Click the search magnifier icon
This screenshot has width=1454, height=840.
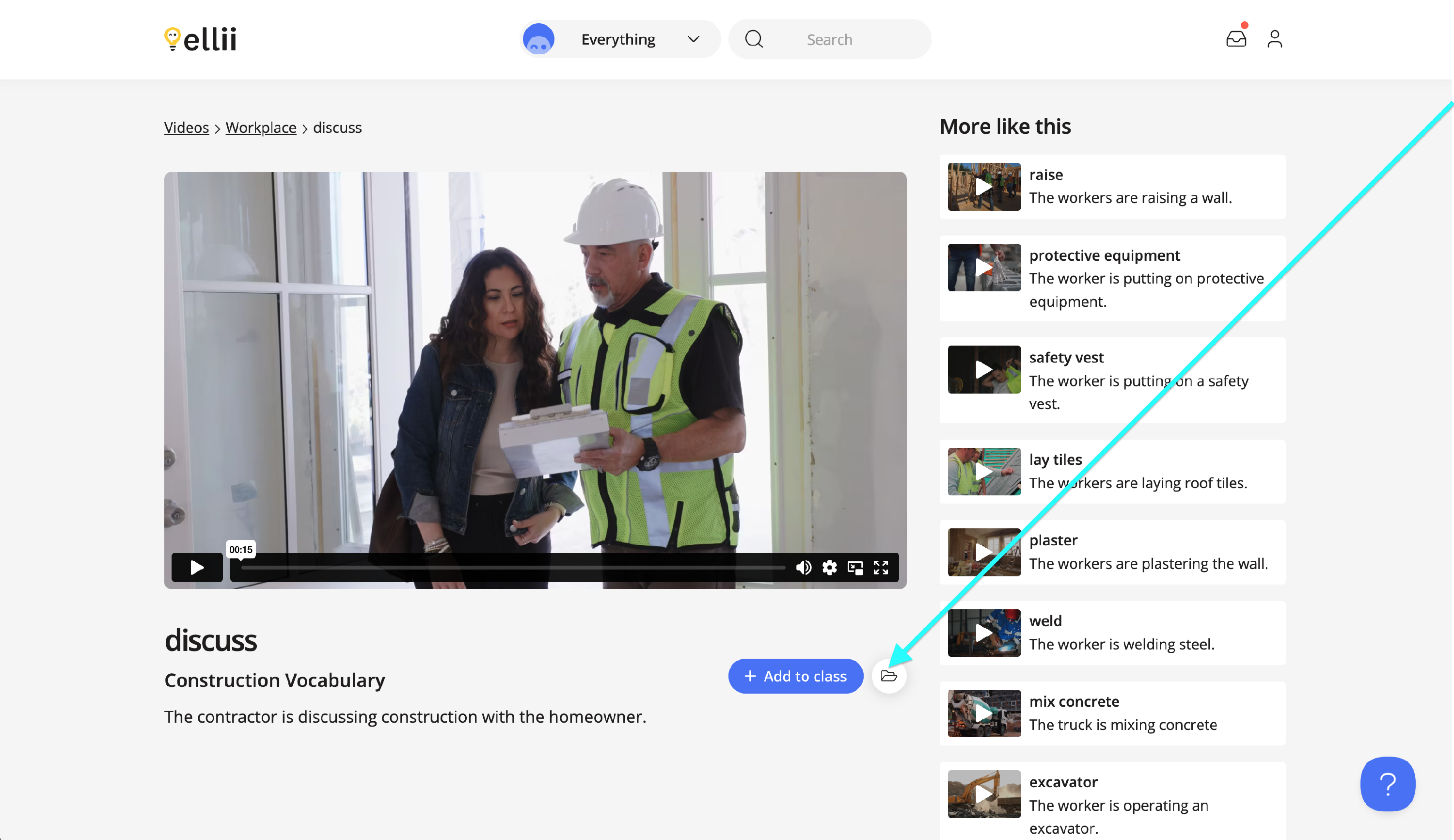tap(753, 39)
